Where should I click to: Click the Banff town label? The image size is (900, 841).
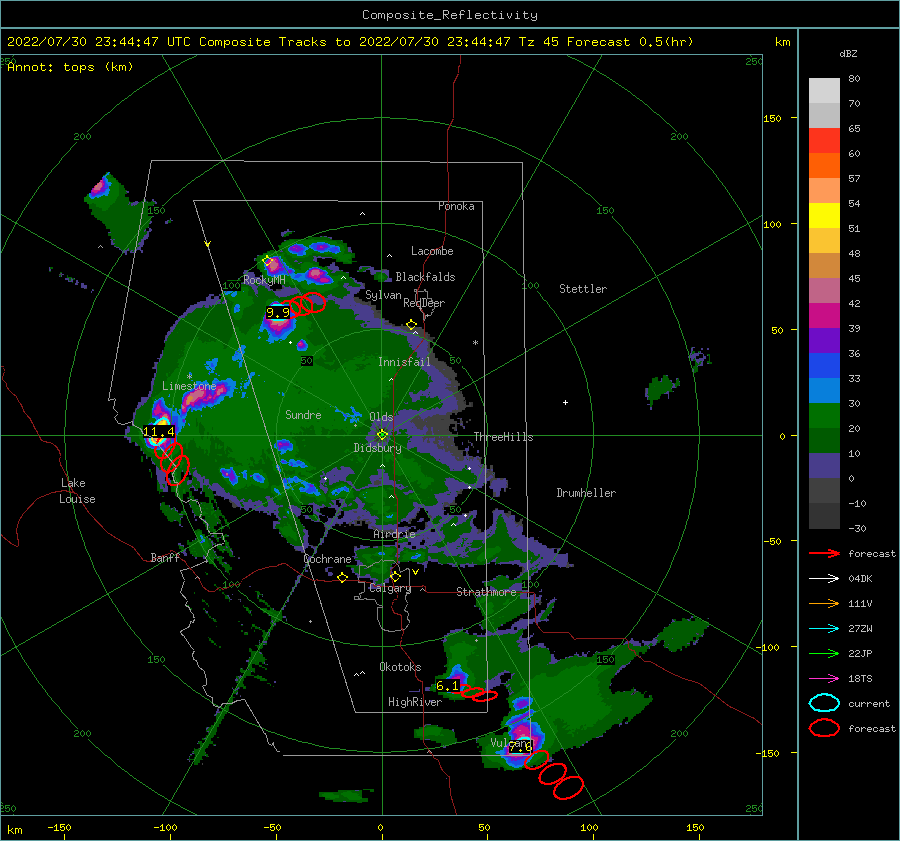(x=165, y=557)
